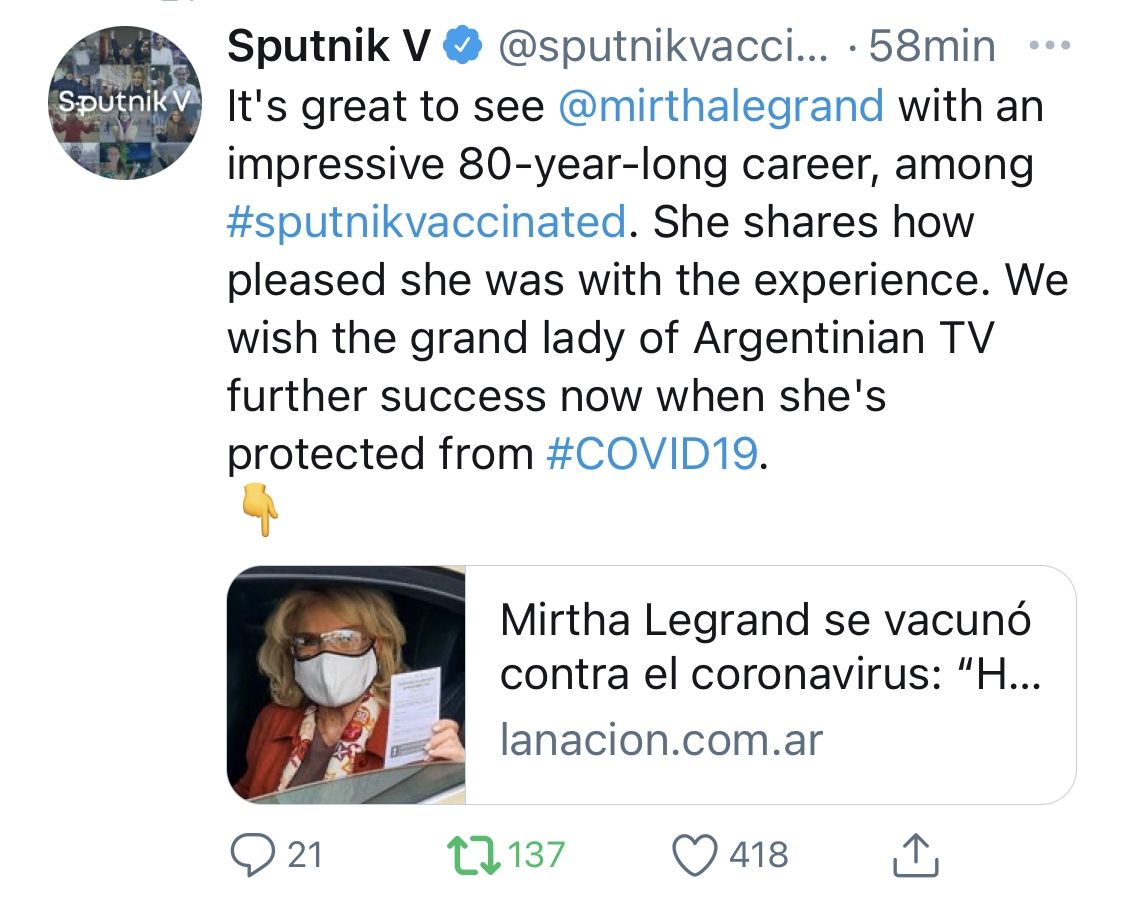Image resolution: width=1125 pixels, height=902 pixels.
Task: Open the #sputnikvaccinated hashtag
Action: 427,221
